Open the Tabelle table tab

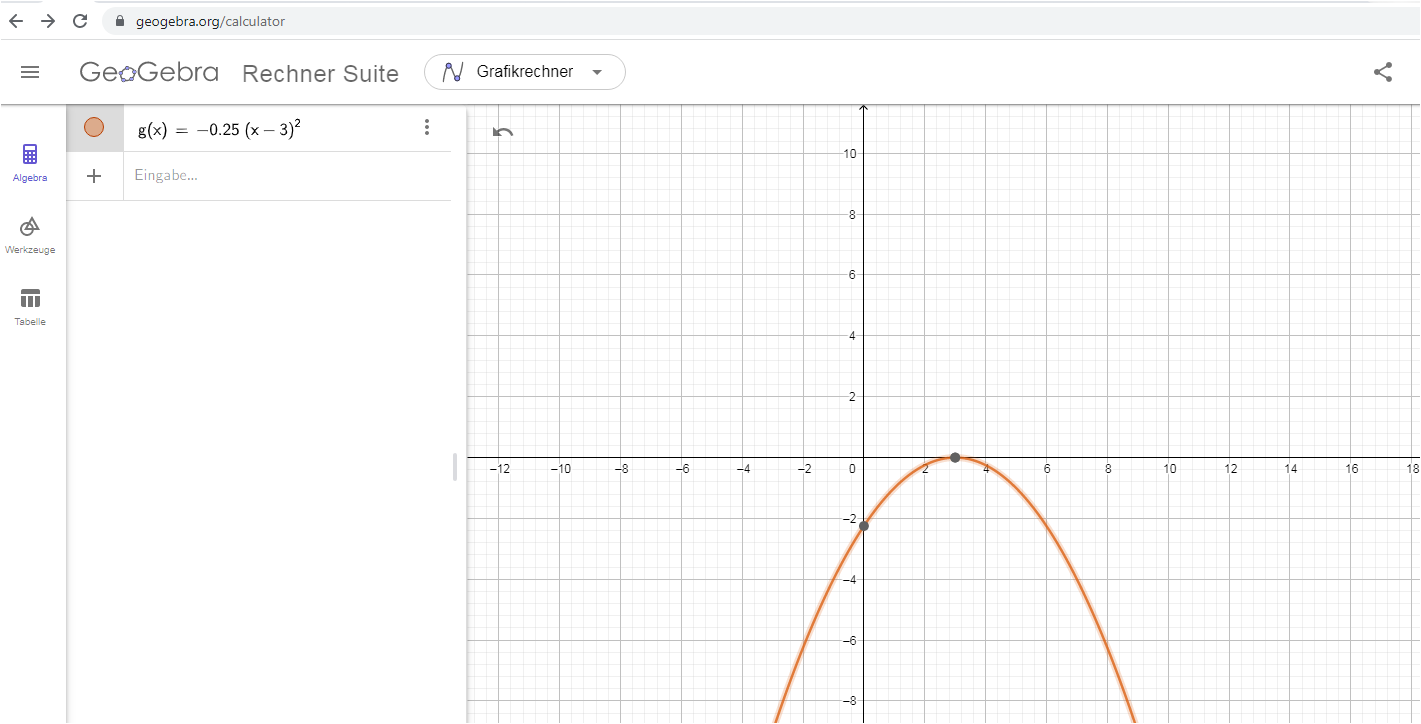pyautogui.click(x=30, y=308)
